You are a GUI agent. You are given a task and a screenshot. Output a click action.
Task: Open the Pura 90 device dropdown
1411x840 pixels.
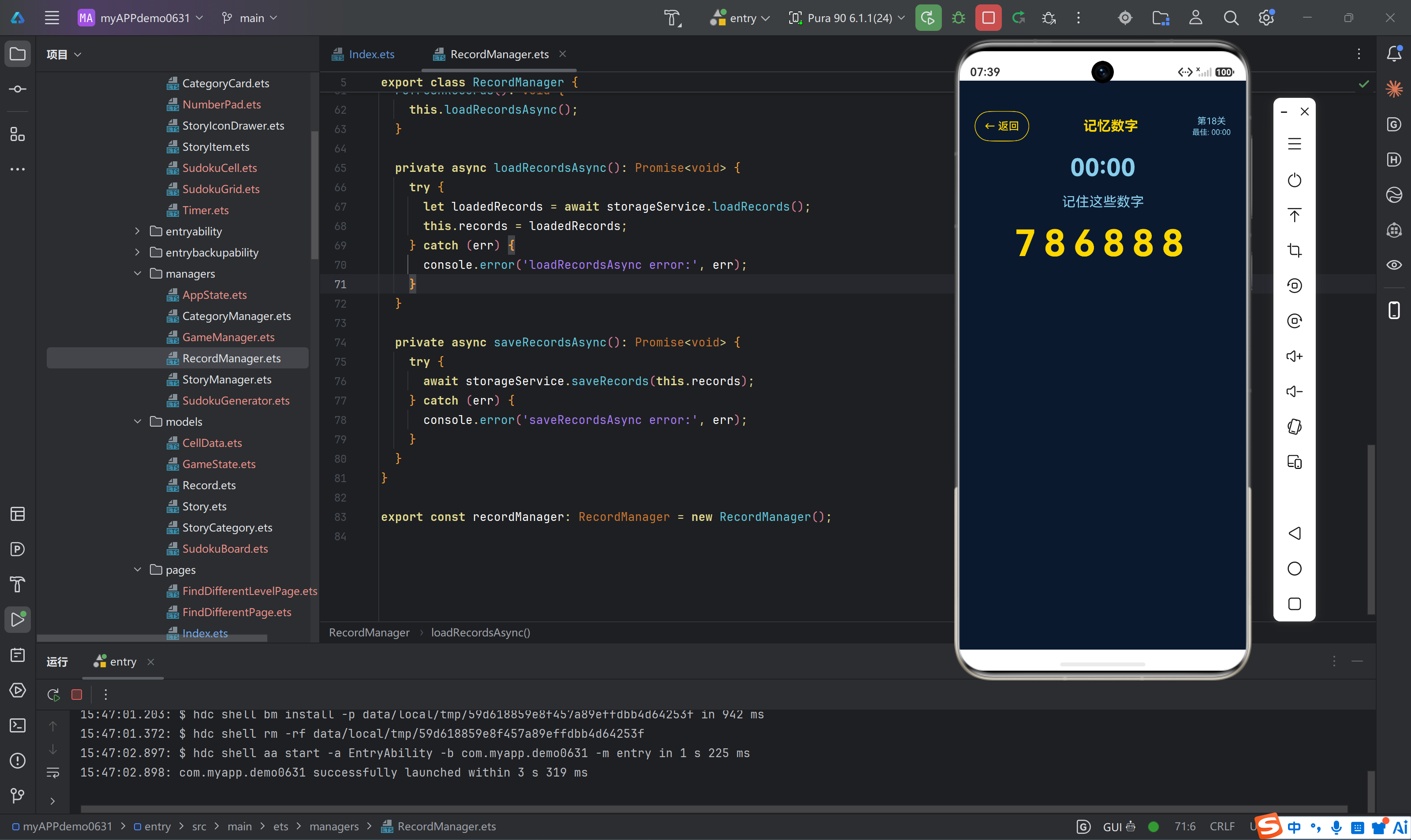pyautogui.click(x=847, y=18)
